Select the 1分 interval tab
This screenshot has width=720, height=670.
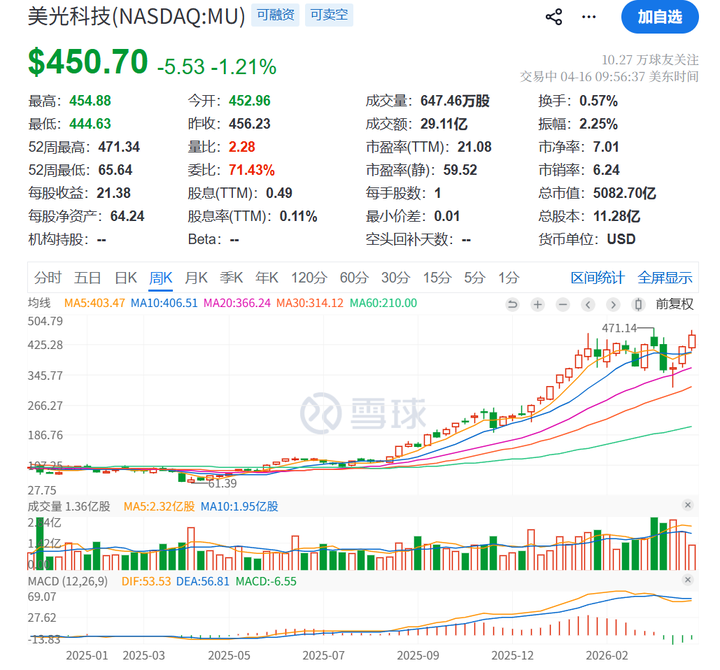click(509, 277)
